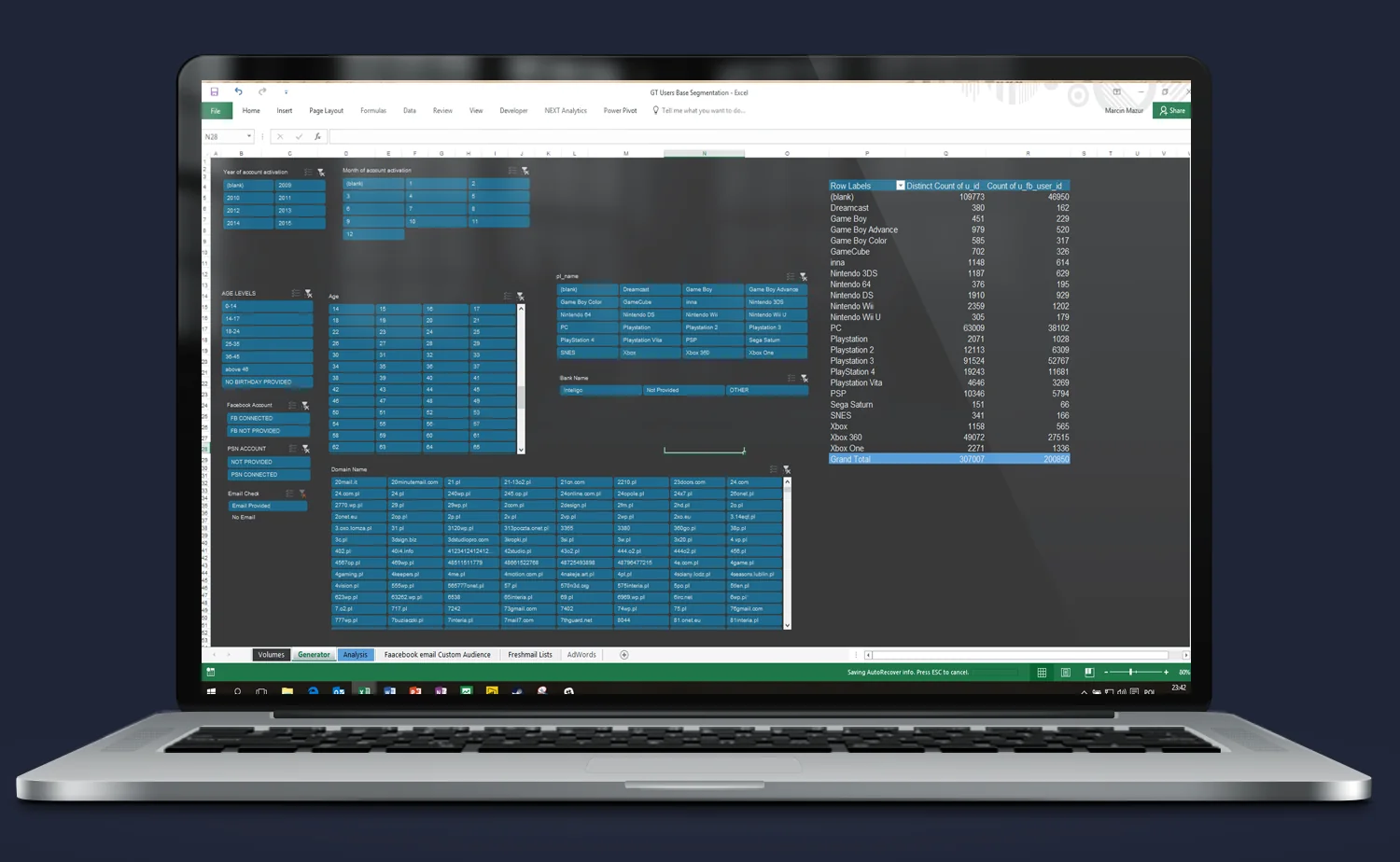Clear filter on Email Check slicer

point(302,494)
